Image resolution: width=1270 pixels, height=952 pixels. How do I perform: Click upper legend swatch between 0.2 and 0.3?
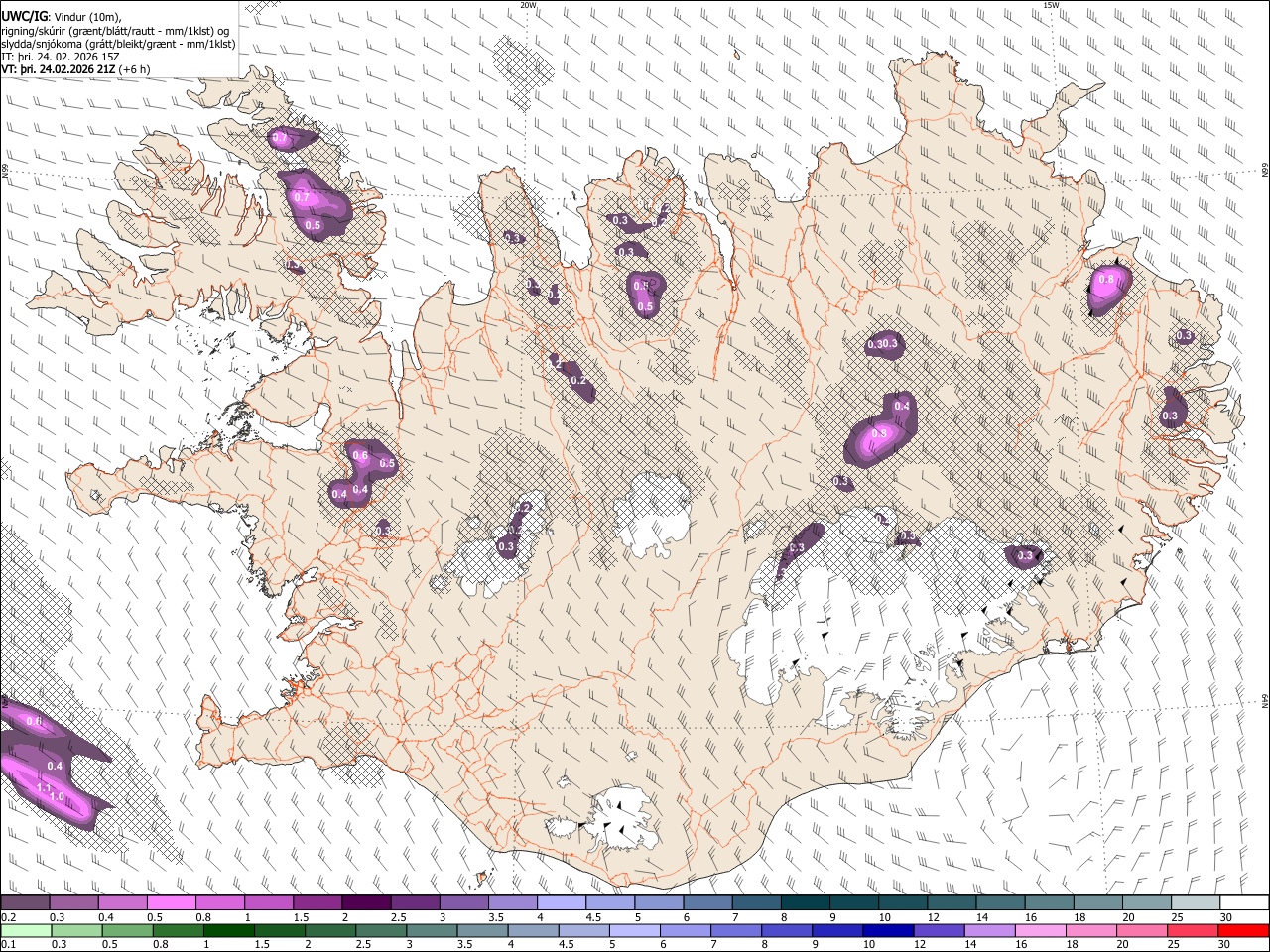[x=26, y=902]
